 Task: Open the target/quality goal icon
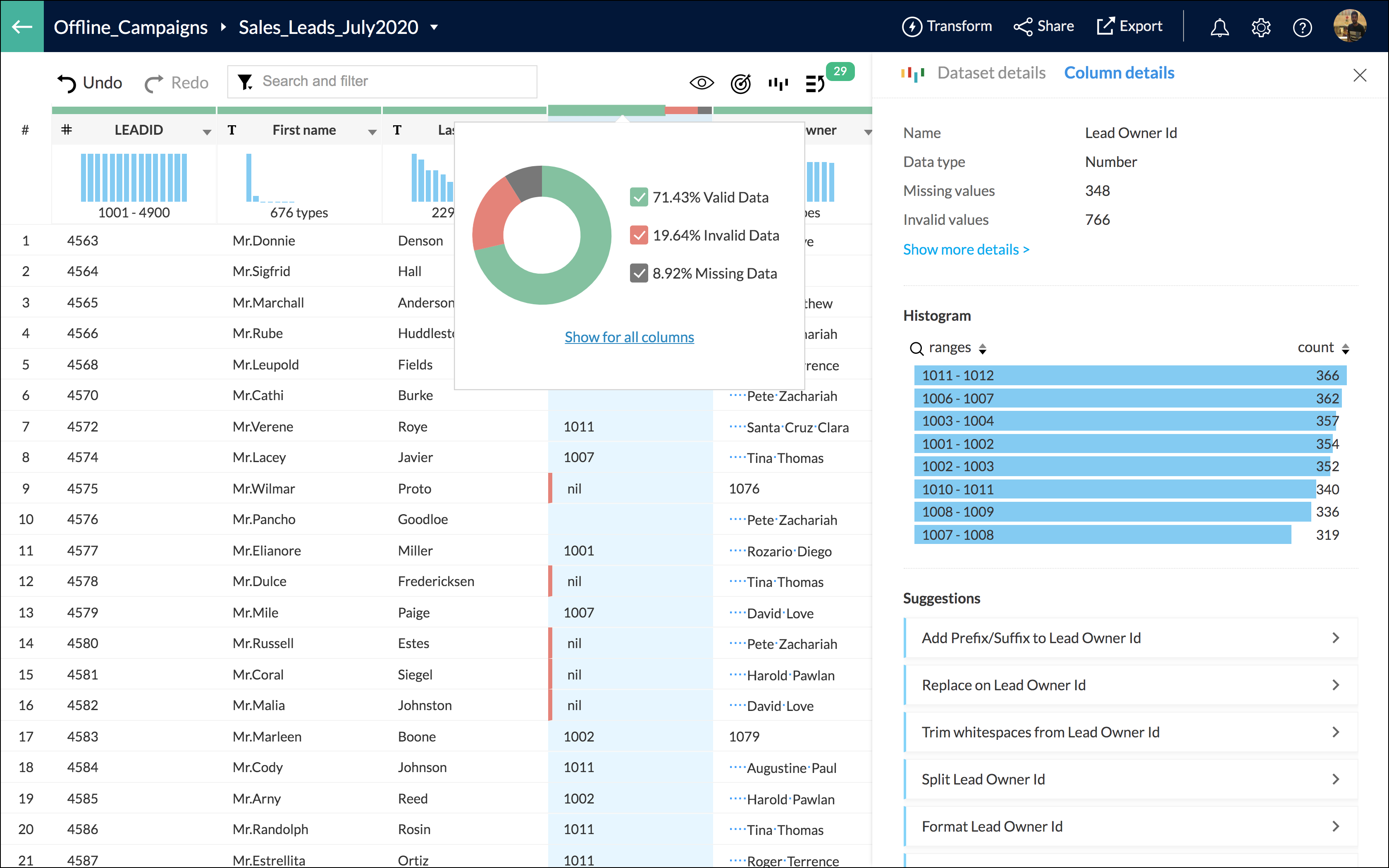[740, 83]
